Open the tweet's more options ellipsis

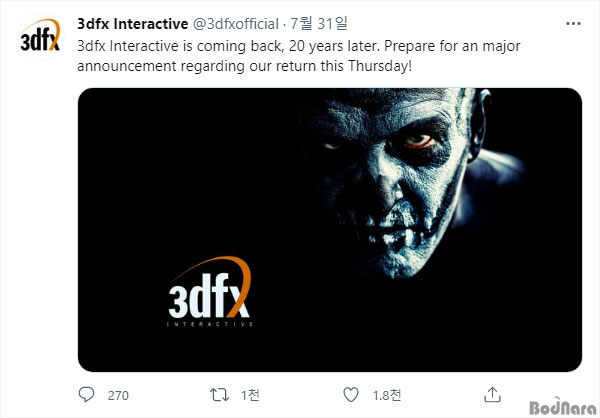[573, 24]
